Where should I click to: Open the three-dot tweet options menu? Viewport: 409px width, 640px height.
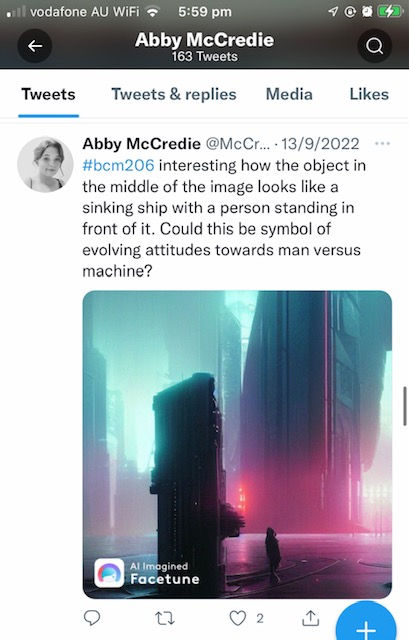click(x=382, y=144)
